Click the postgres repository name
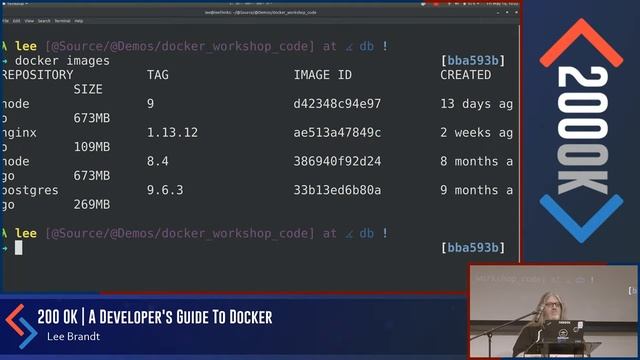Screen dimensions: 640x360 [x=30, y=190]
